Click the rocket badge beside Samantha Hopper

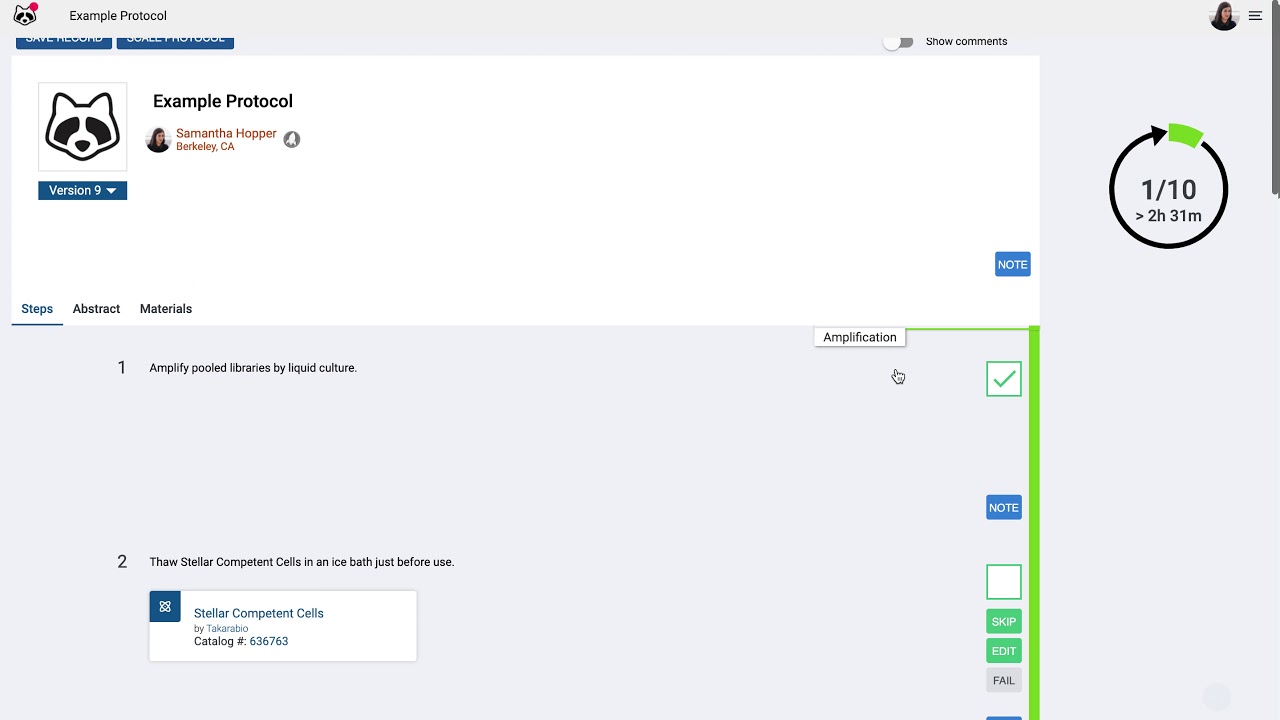click(x=291, y=140)
